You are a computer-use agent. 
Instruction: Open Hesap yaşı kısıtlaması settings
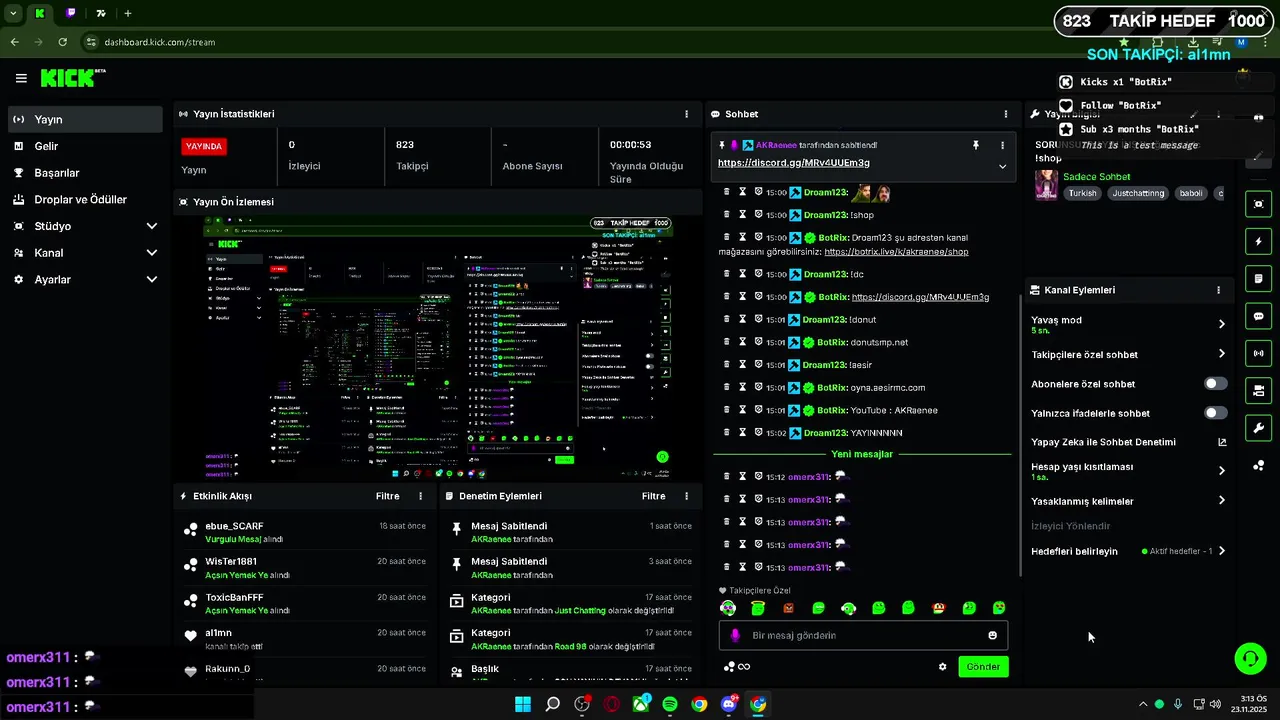(1129, 471)
